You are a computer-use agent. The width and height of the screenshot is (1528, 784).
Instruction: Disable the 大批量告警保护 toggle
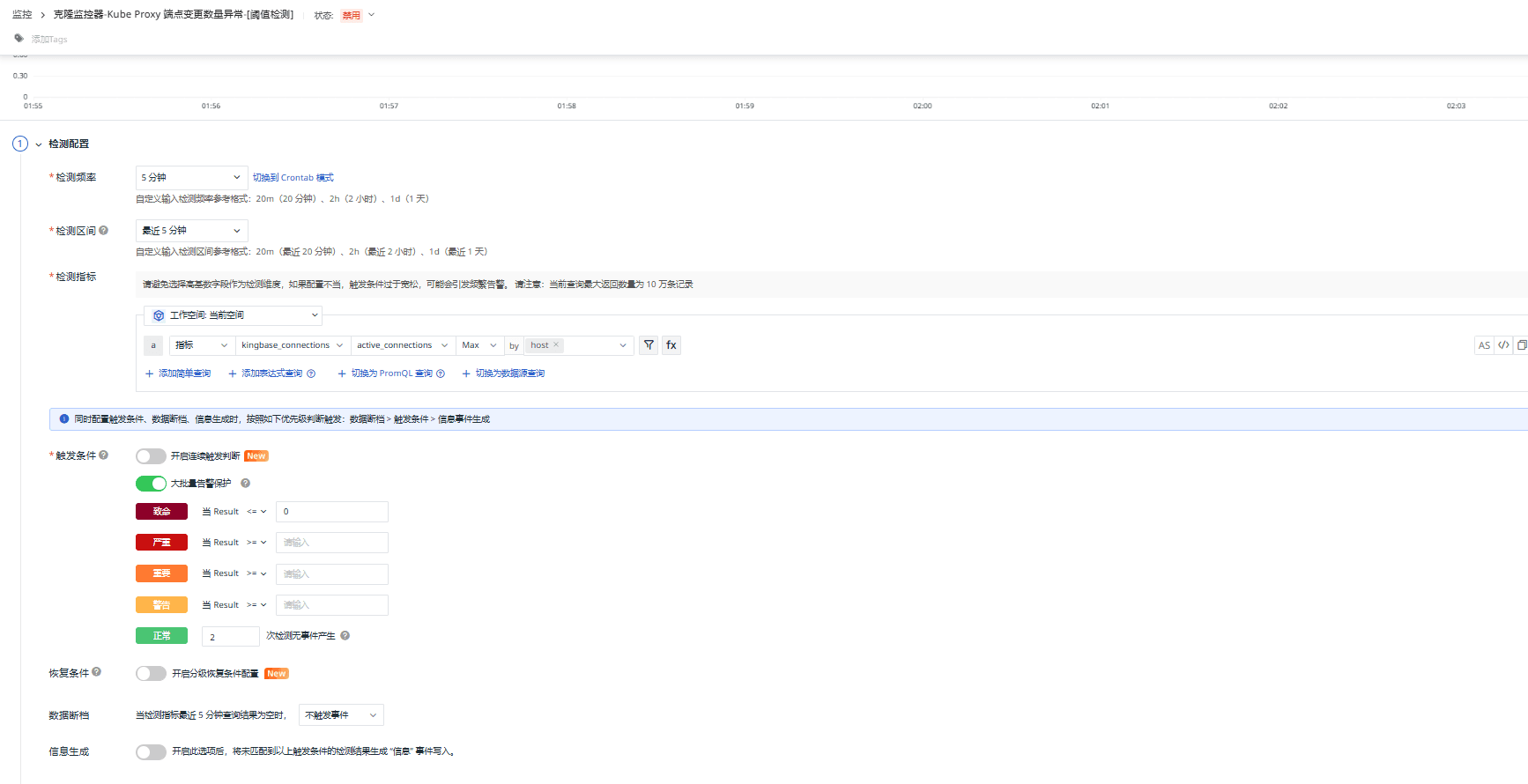151,484
